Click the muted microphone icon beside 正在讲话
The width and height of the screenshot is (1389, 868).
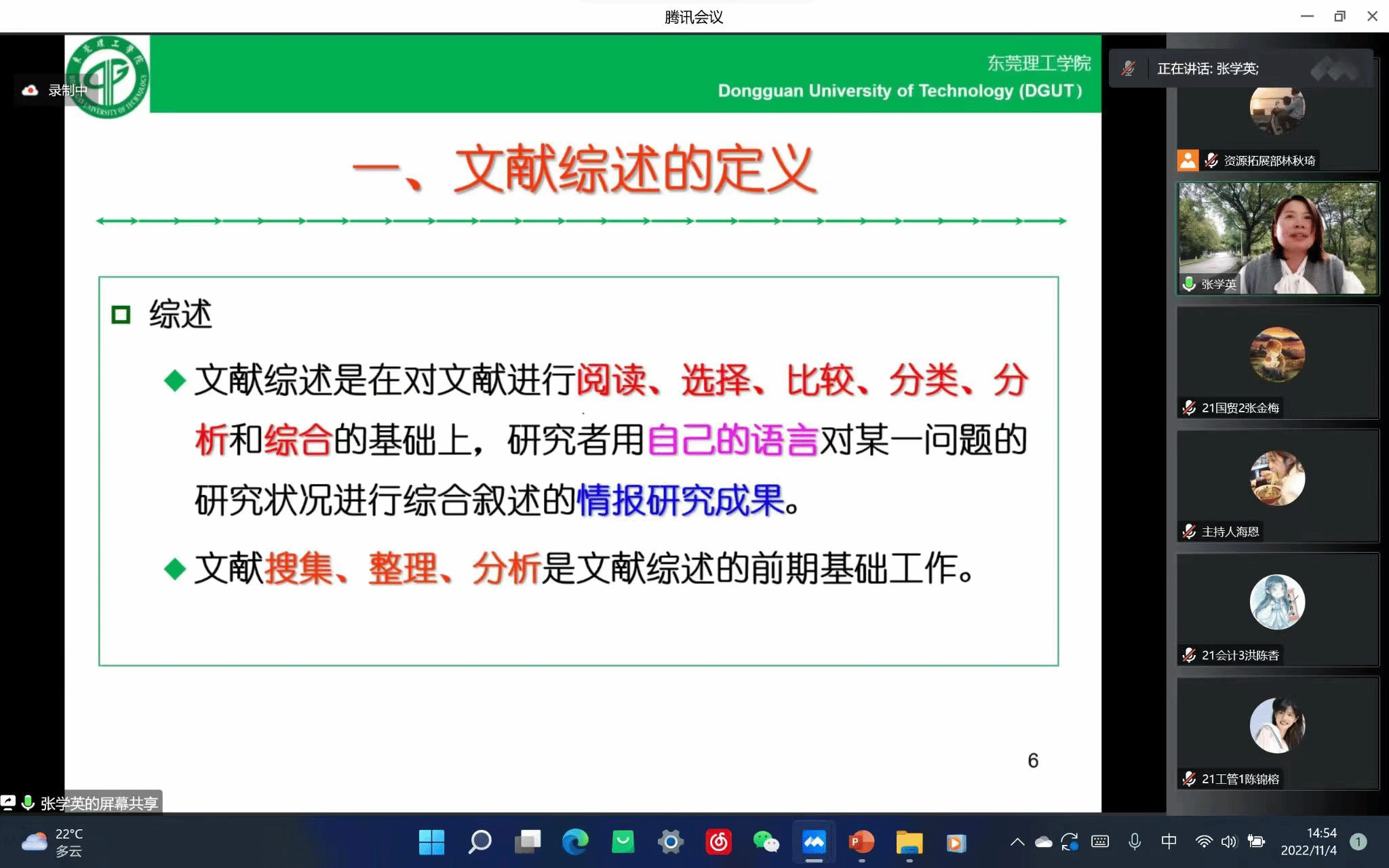(1128, 68)
